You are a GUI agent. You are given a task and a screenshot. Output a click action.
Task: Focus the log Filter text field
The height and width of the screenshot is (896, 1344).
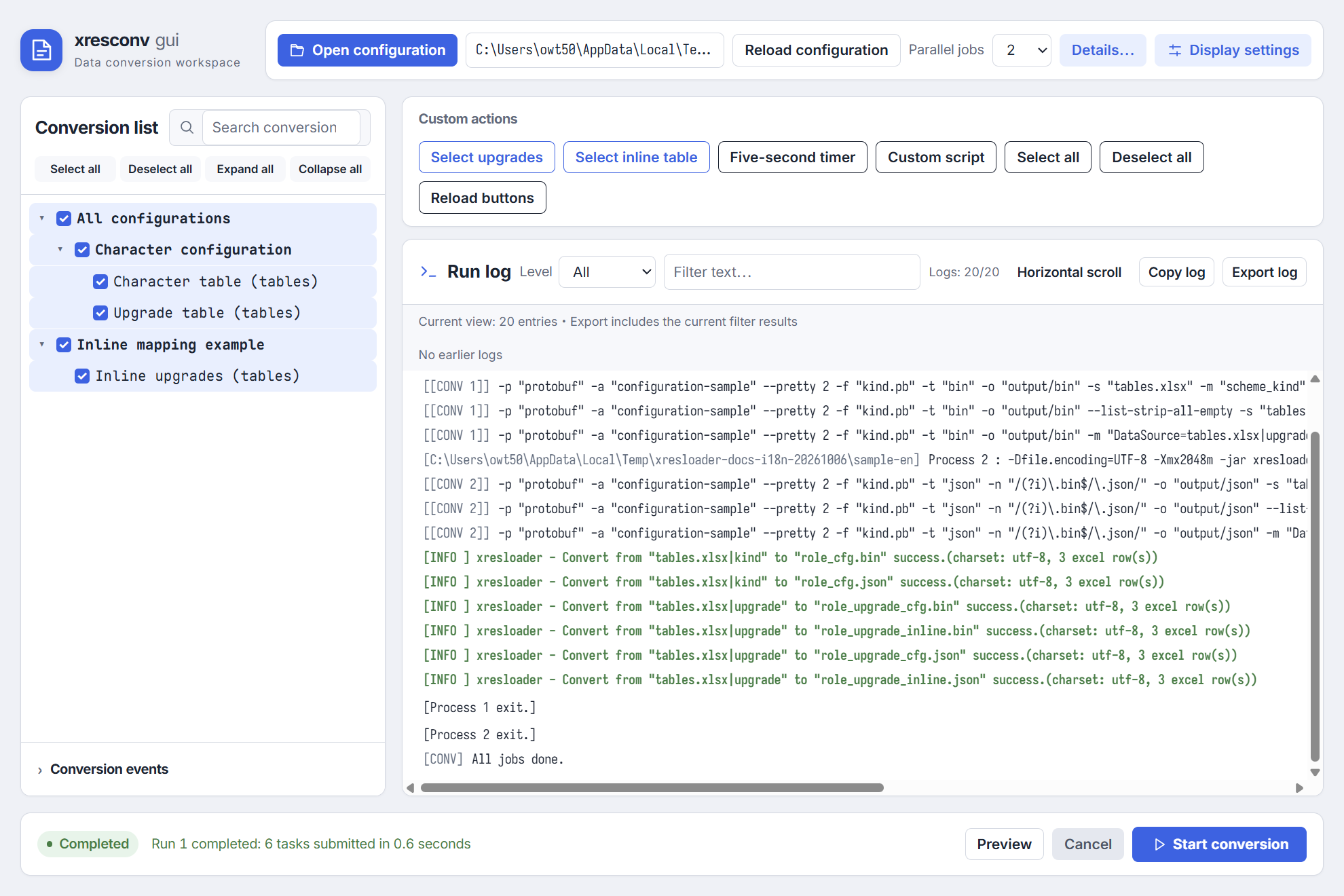[791, 272]
